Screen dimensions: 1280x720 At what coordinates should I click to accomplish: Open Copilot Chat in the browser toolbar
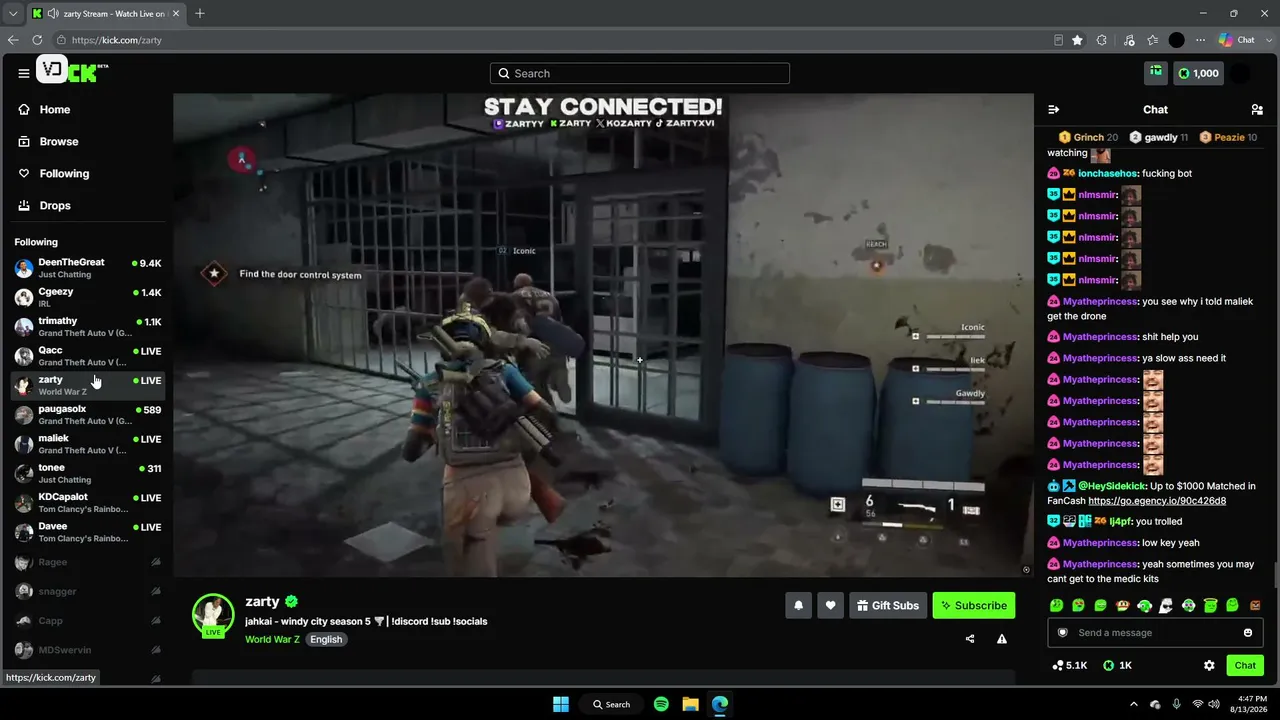pos(1237,40)
